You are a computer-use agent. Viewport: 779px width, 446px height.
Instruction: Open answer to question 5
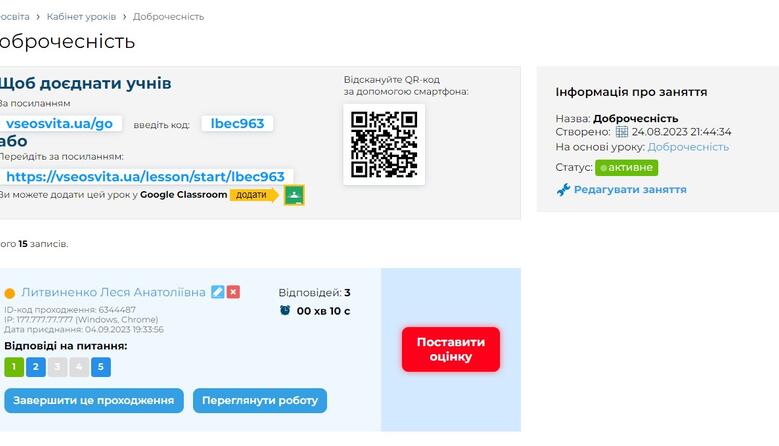pos(101,367)
